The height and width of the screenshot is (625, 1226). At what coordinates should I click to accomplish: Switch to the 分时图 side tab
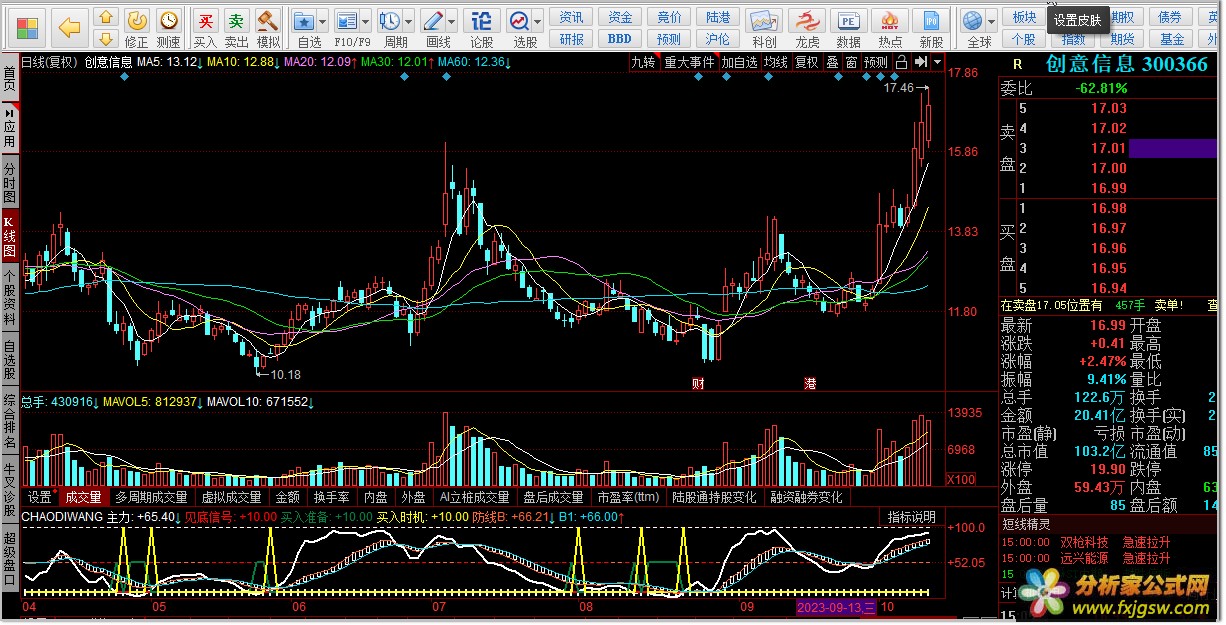[9, 183]
